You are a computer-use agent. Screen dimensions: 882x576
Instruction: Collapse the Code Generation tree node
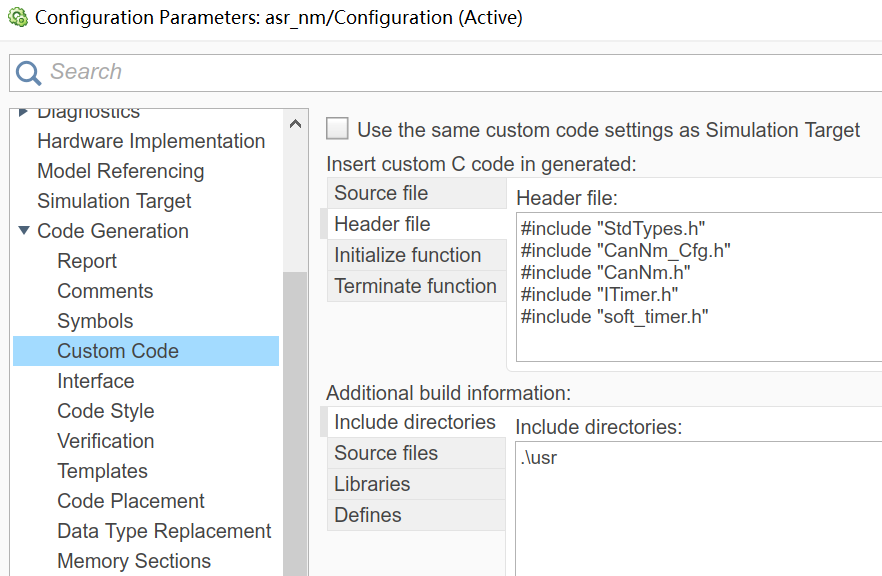click(x=24, y=230)
